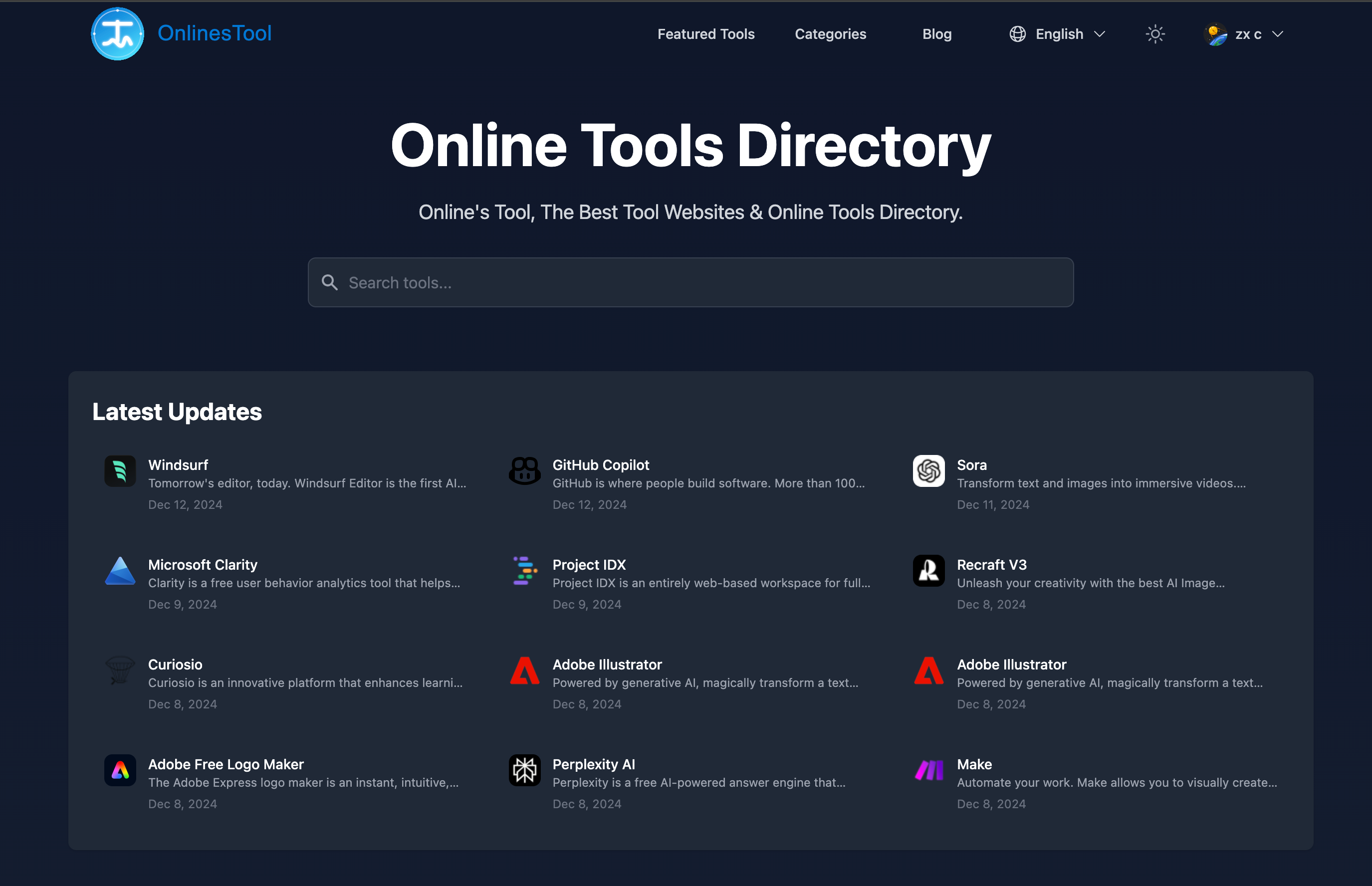This screenshot has width=1372, height=886.
Task: Open the Curiosio title link
Action: click(x=175, y=664)
